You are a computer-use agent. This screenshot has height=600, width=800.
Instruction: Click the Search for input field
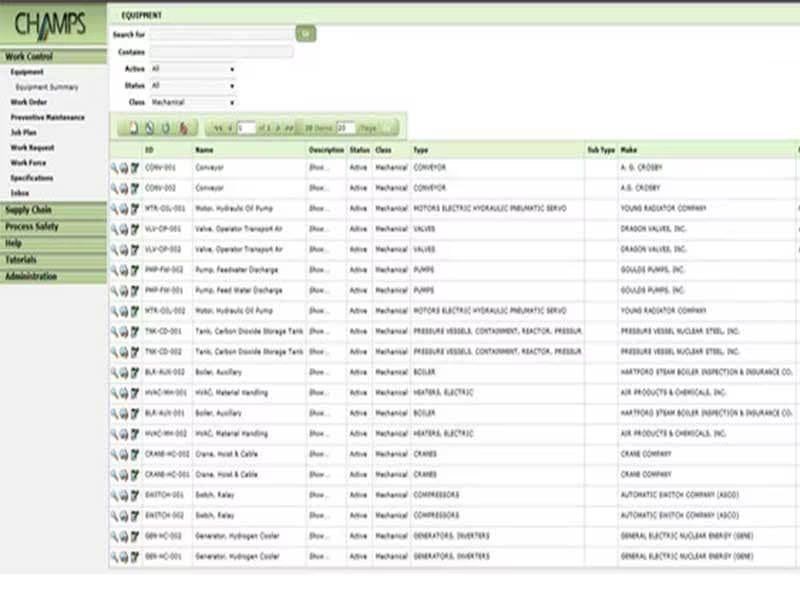click(x=221, y=35)
